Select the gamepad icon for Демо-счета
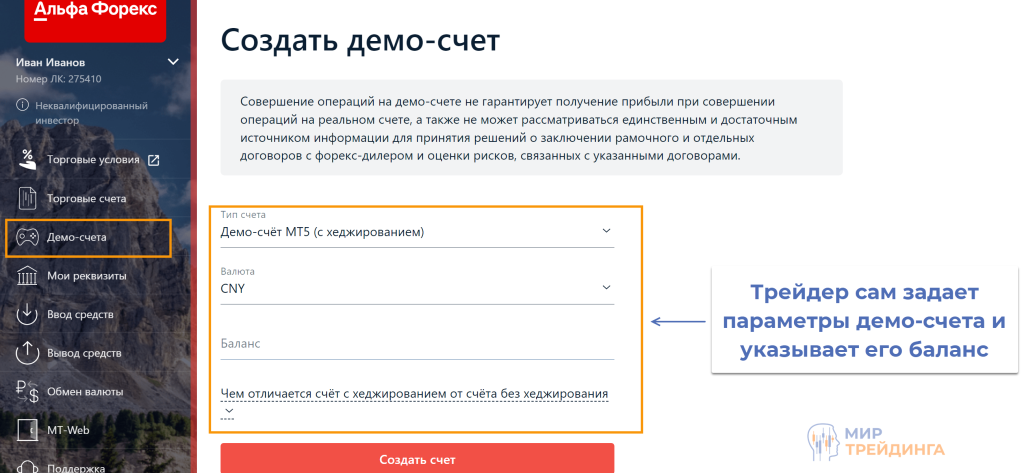1024x473 pixels. point(27,238)
